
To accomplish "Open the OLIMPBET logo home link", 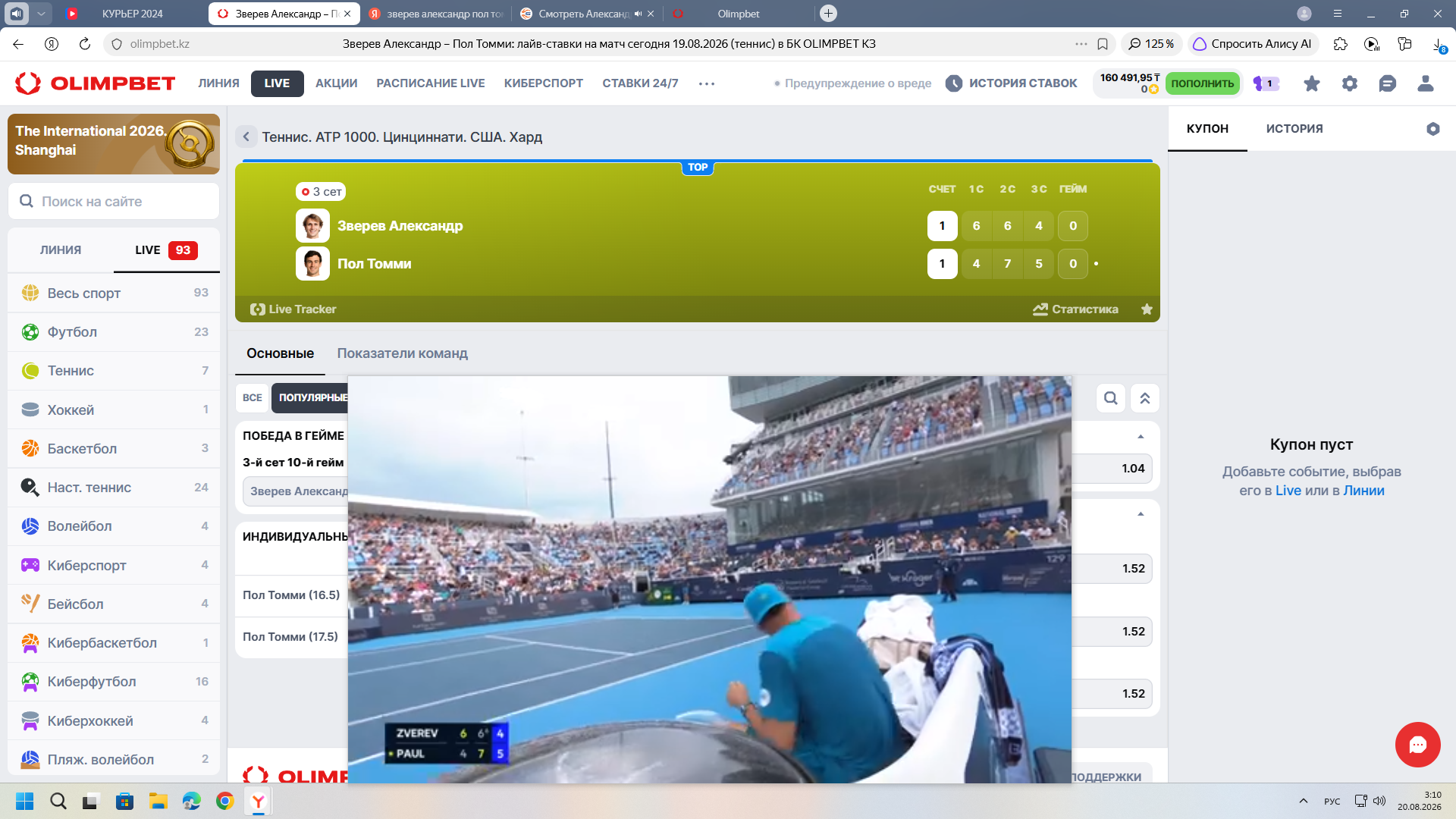I will click(x=96, y=83).
